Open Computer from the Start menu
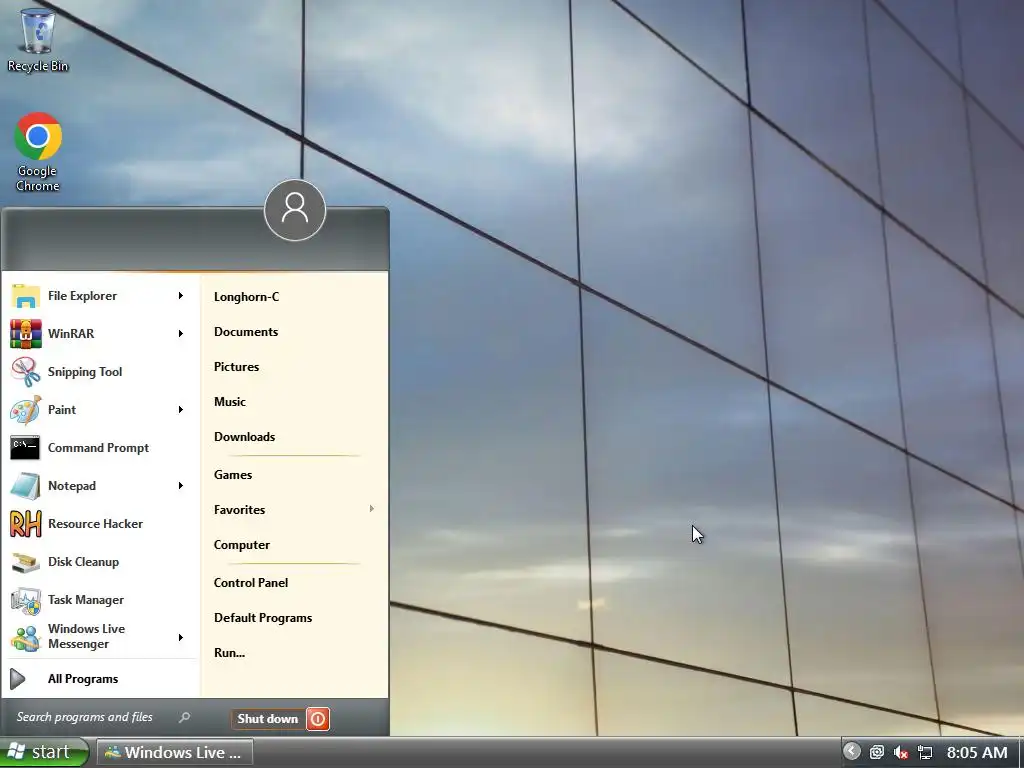 pyautogui.click(x=242, y=545)
